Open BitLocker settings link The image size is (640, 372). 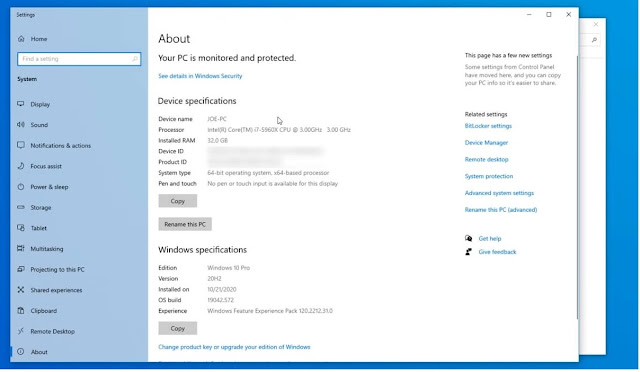coord(488,126)
